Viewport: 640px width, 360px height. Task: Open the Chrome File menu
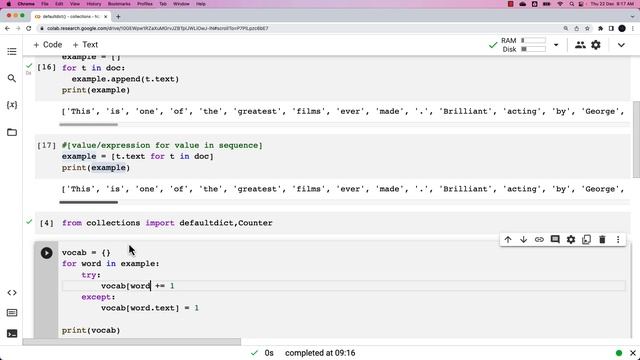(x=45, y=4)
